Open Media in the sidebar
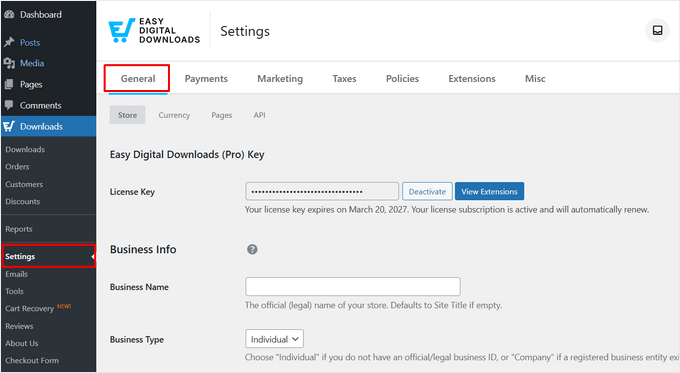 (32, 63)
